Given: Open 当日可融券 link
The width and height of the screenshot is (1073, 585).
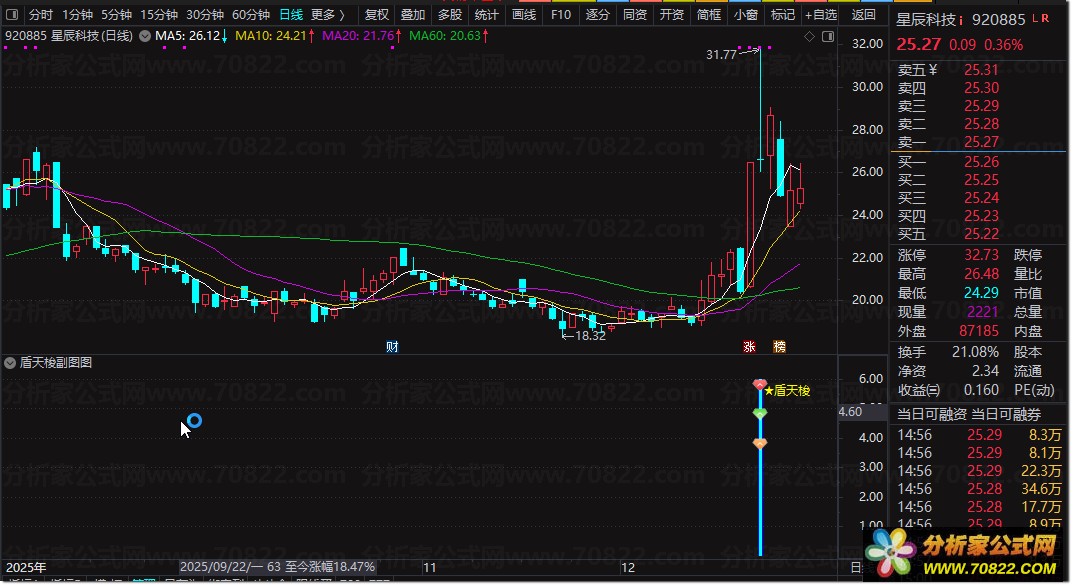Looking at the screenshot, I should [1006, 415].
